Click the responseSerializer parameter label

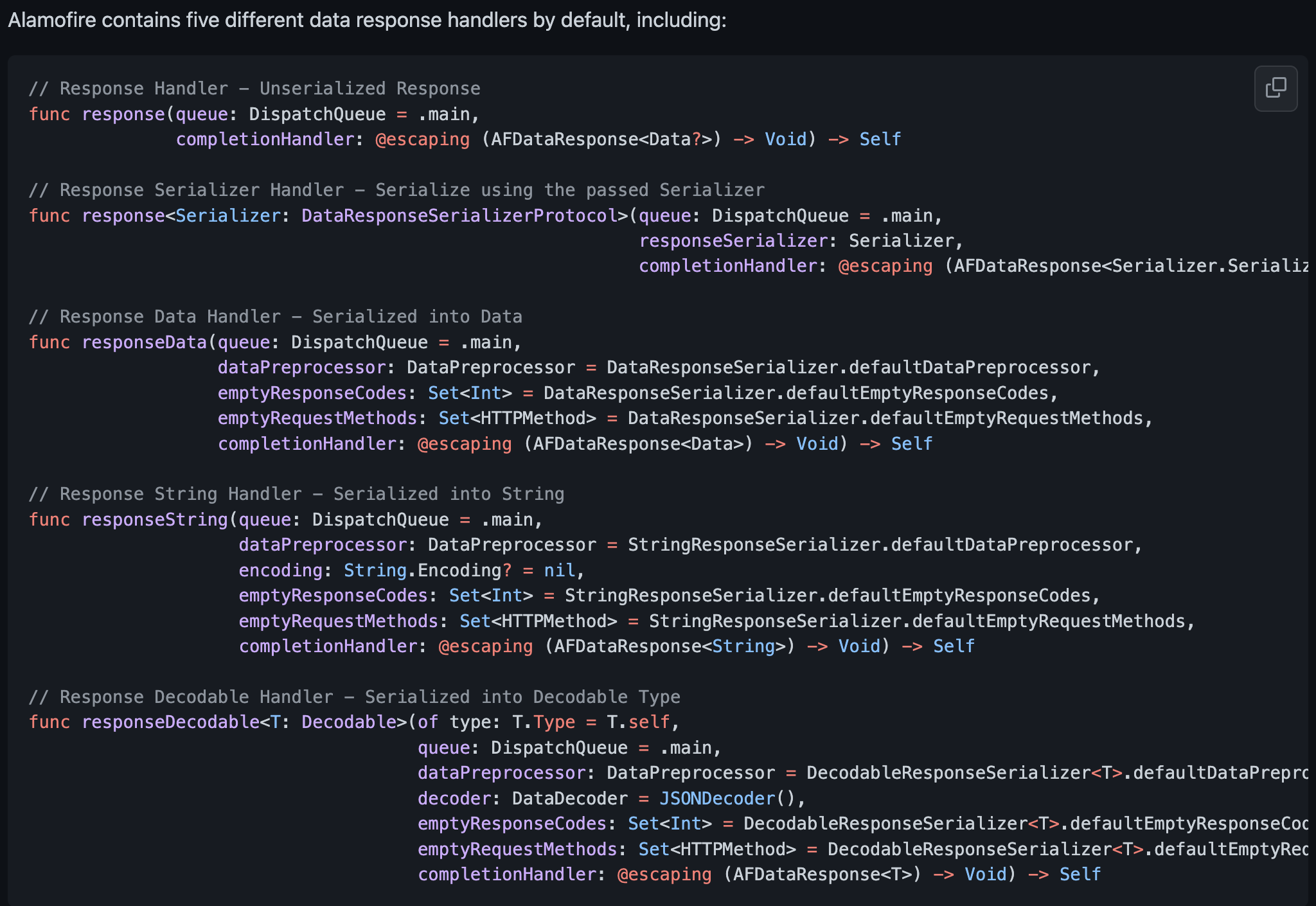[733, 241]
